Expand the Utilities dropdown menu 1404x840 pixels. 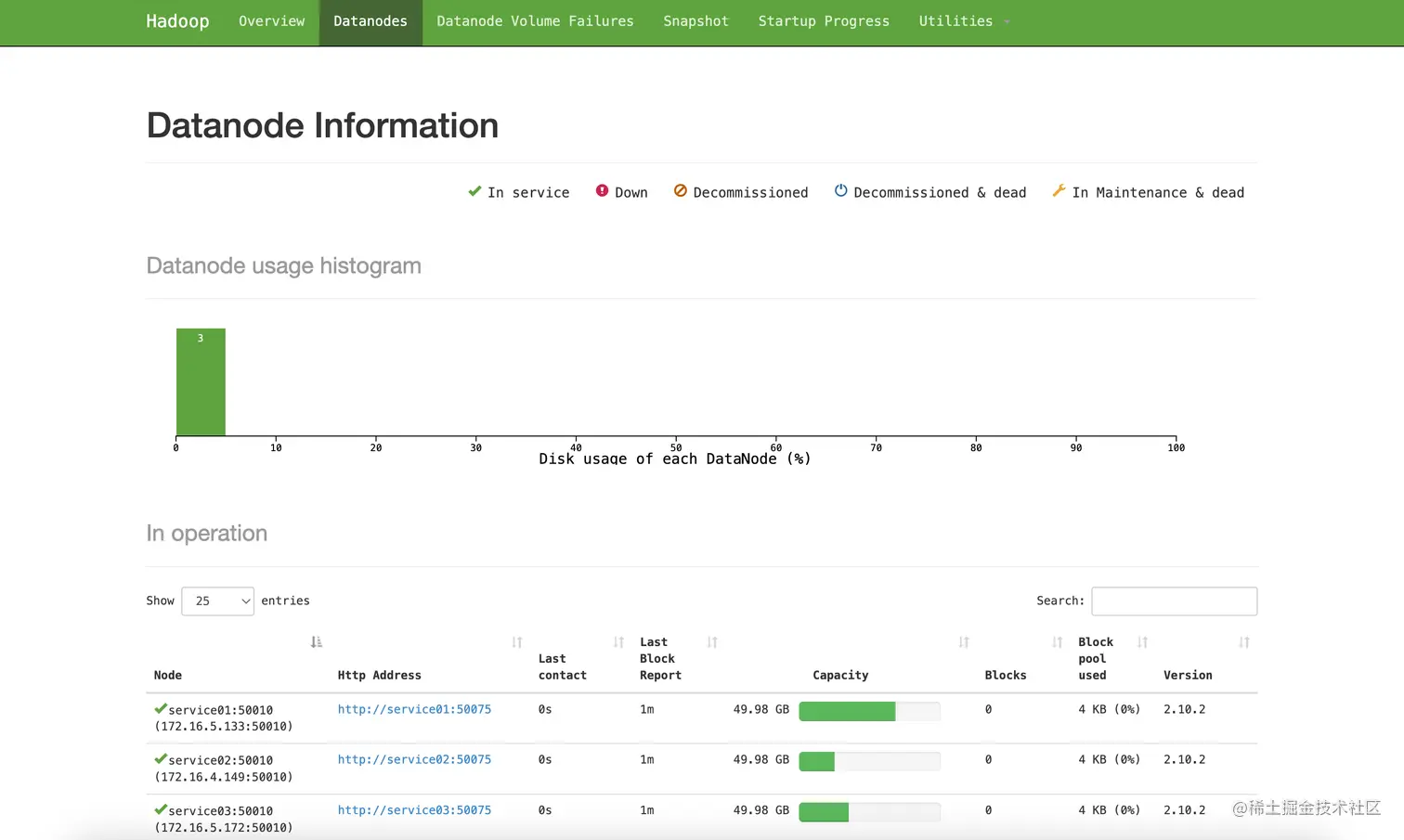coord(964,21)
